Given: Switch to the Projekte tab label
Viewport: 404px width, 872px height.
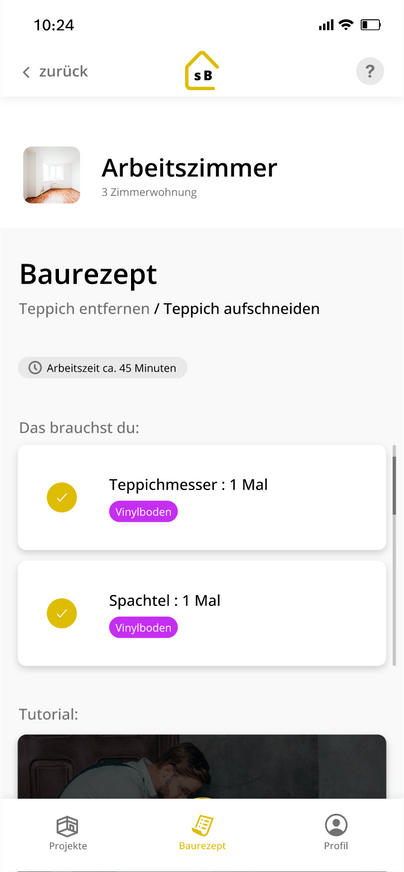Looking at the screenshot, I should point(67,846).
